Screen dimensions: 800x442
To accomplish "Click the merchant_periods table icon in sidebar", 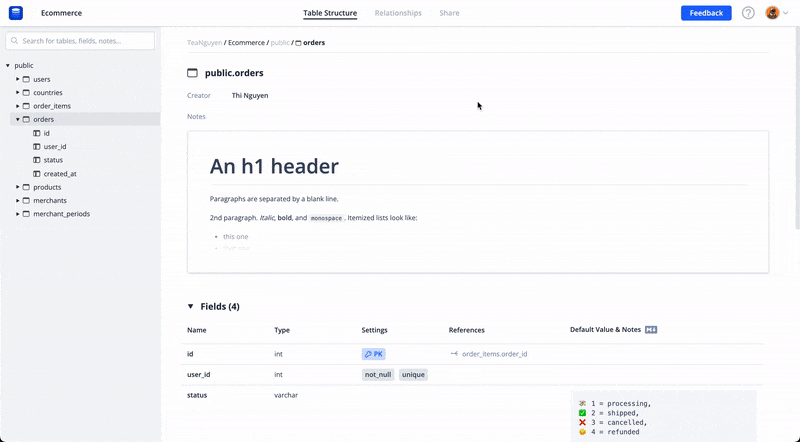I will pos(26,213).
